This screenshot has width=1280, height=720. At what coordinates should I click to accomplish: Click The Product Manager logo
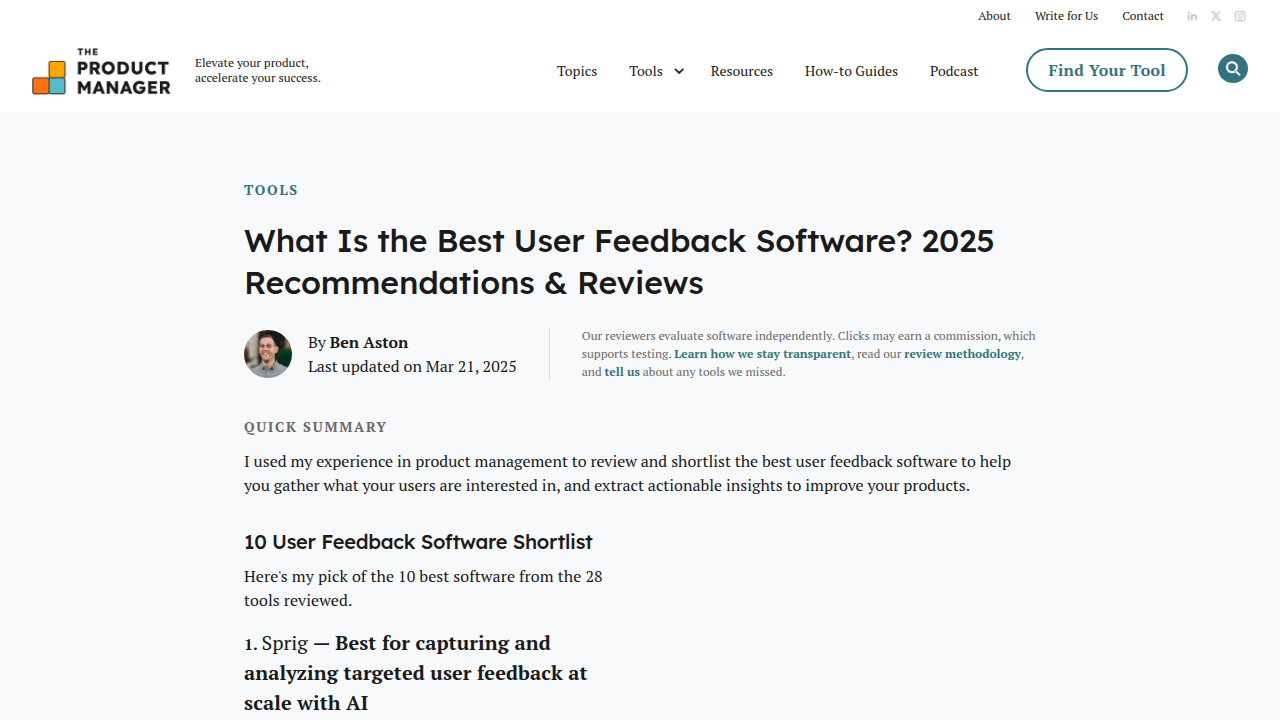[101, 71]
